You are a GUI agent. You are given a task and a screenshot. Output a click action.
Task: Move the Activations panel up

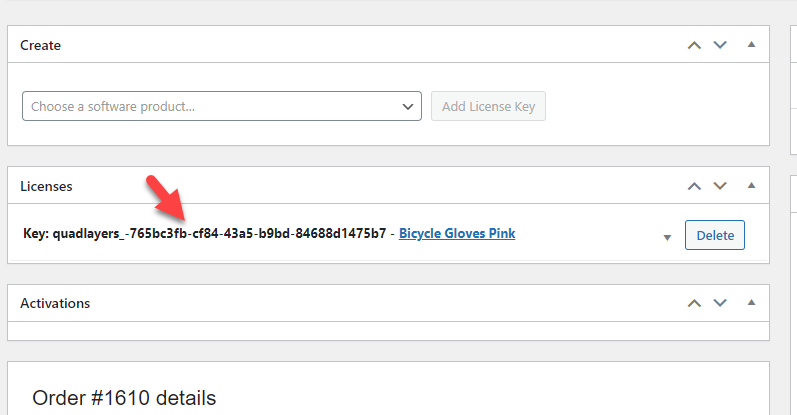point(694,303)
